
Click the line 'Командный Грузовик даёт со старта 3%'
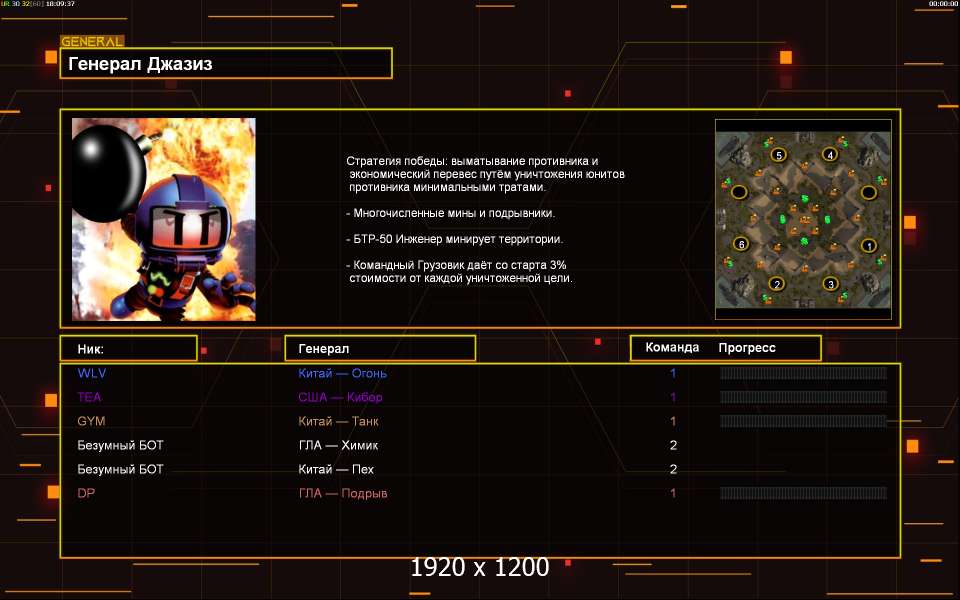point(456,265)
